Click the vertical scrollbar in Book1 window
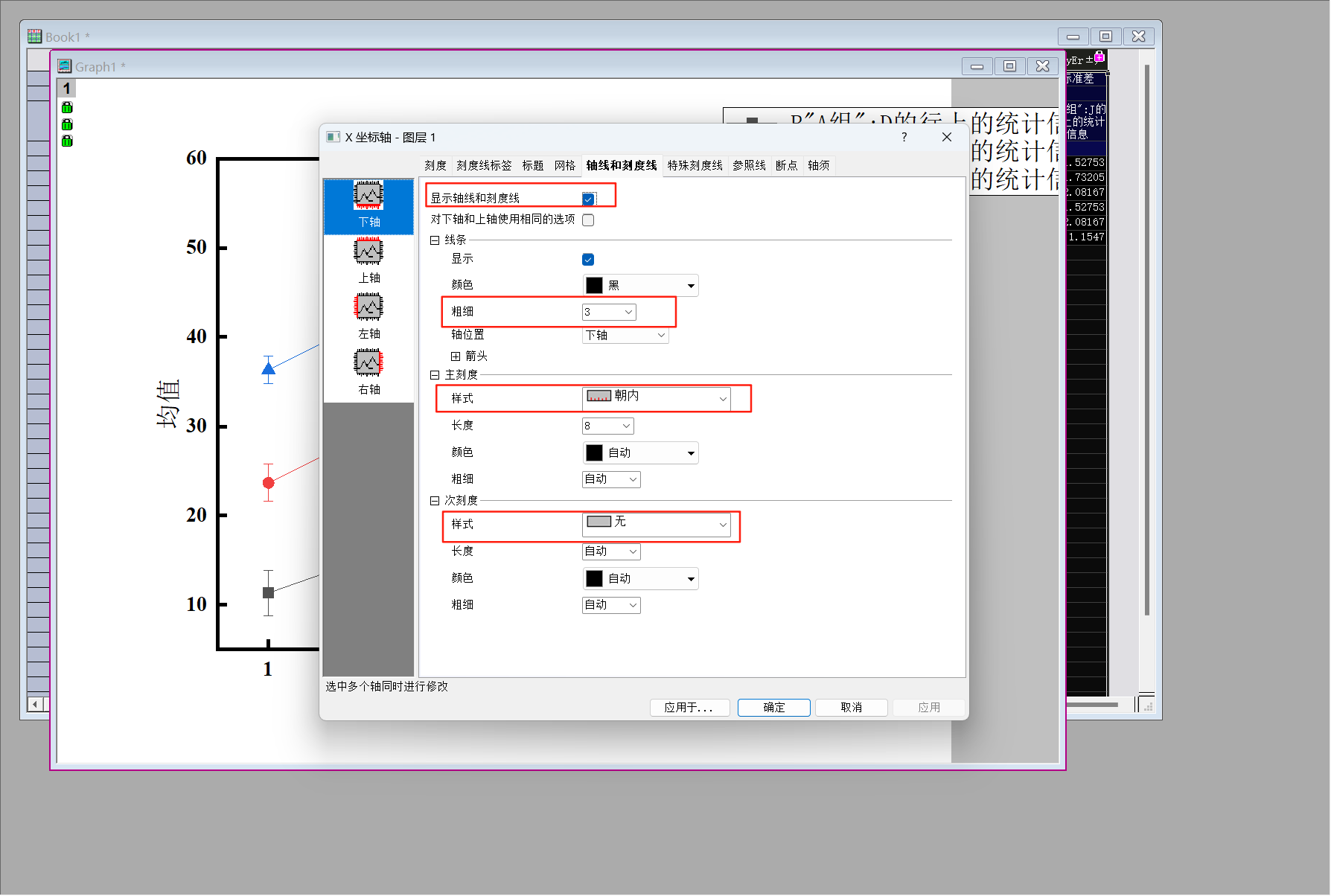1331x896 pixels. coord(1147,341)
